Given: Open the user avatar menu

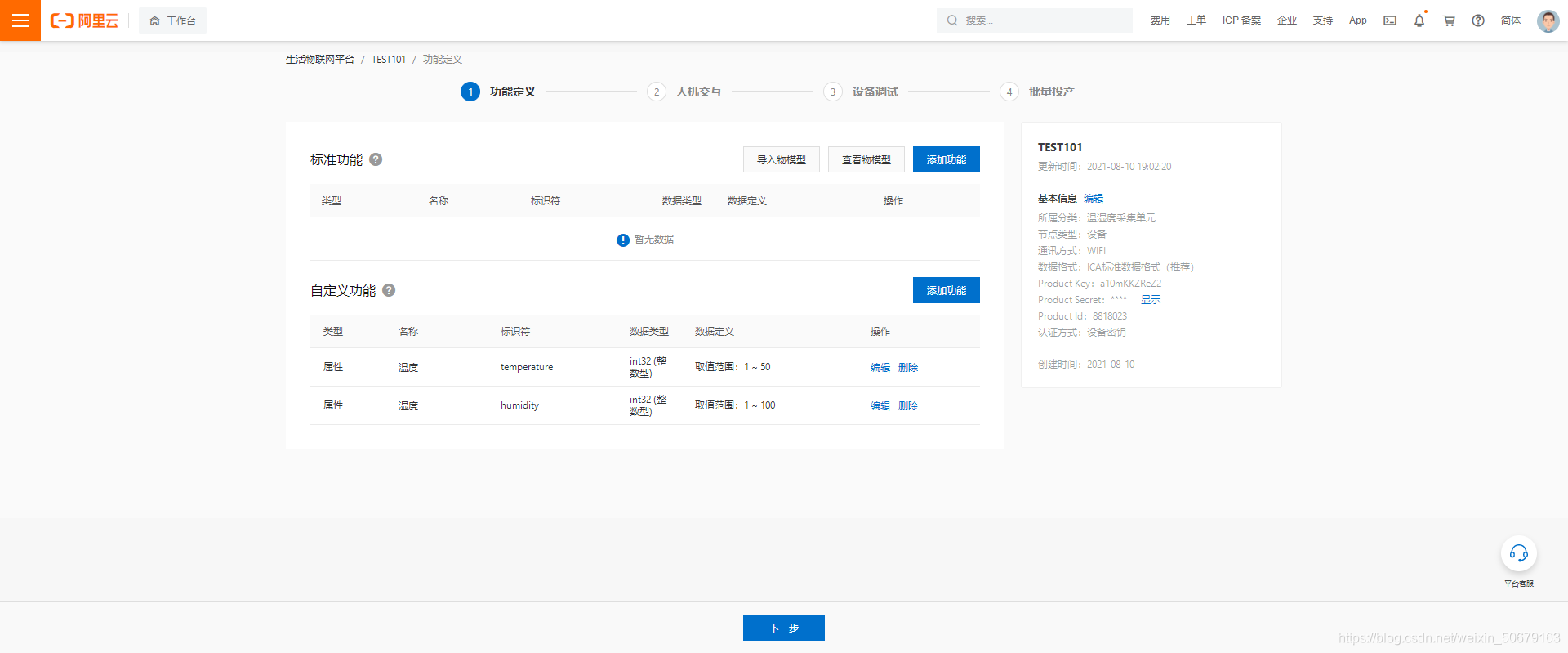Looking at the screenshot, I should coord(1548,20).
